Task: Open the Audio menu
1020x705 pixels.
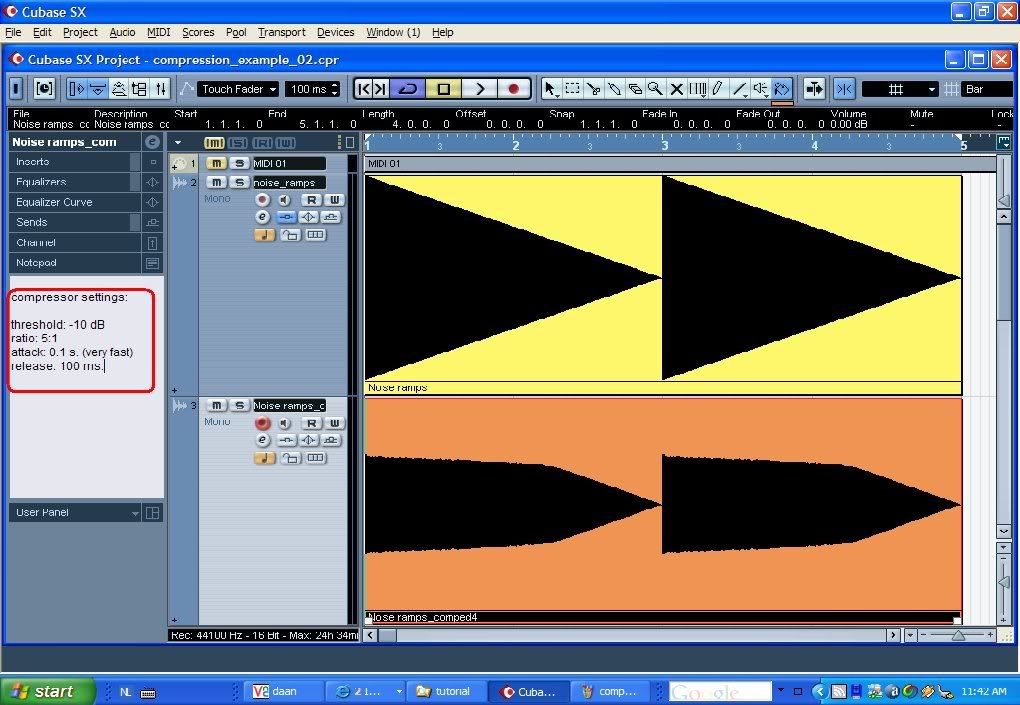Action: 122,32
